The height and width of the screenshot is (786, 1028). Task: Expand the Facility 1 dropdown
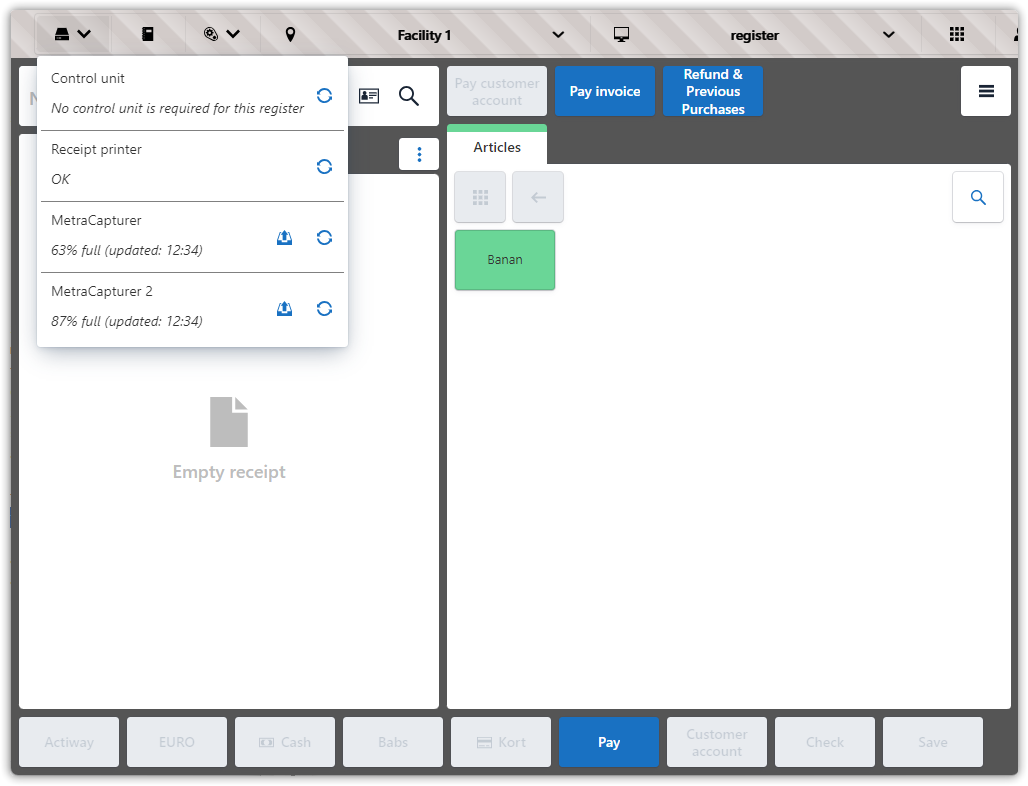(558, 35)
